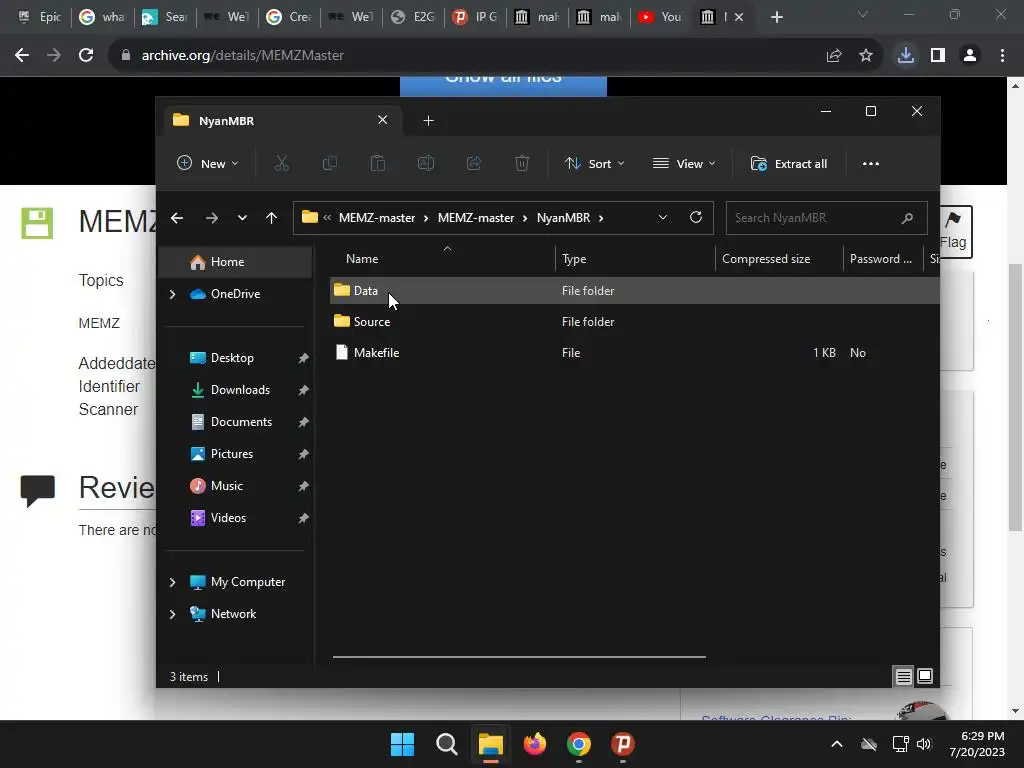Click Firefox icon on the taskbar
Screen dimensions: 1024x768
(535, 744)
